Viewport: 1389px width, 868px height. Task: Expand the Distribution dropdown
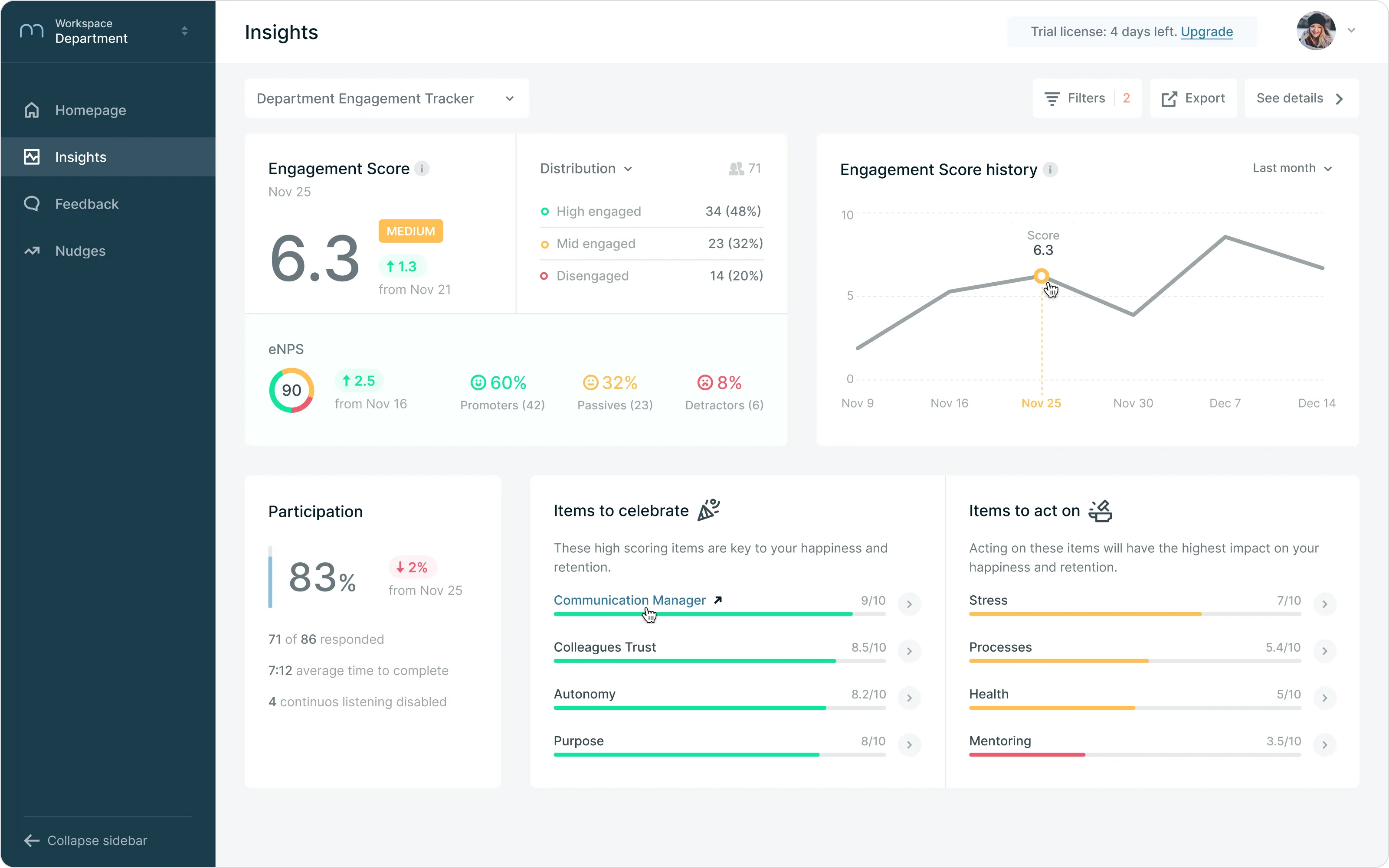coord(586,169)
